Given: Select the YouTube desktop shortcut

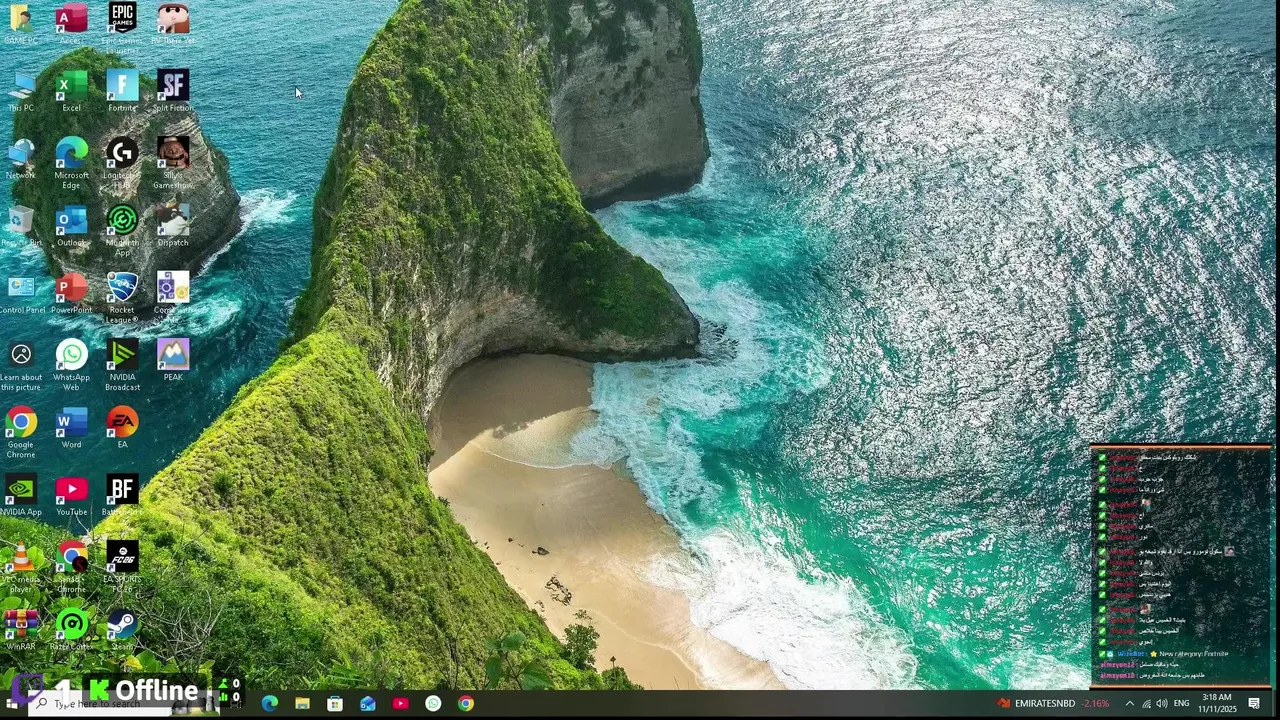Looking at the screenshot, I should coord(71,495).
